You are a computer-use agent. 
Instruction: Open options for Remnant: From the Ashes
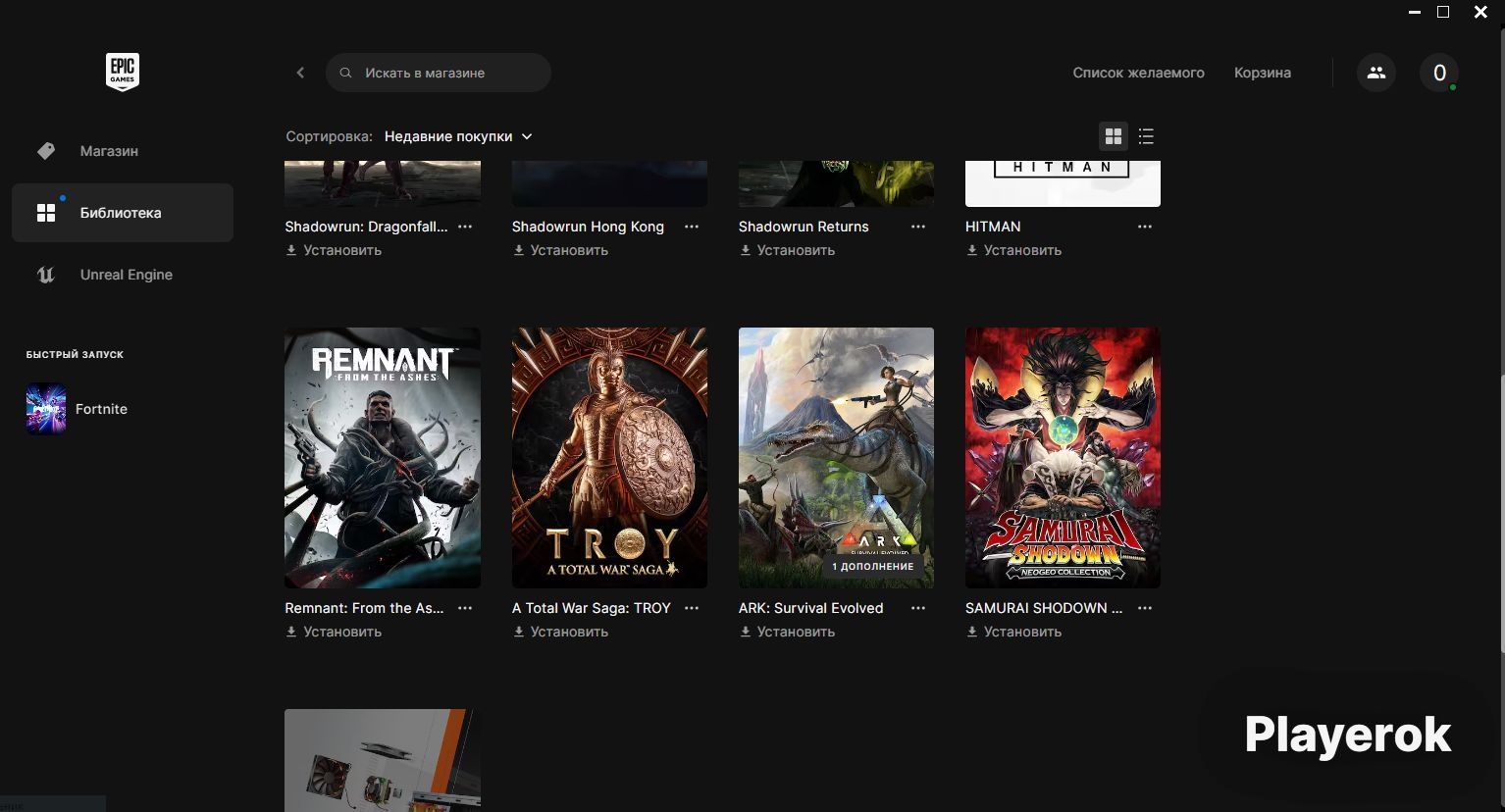(x=465, y=608)
